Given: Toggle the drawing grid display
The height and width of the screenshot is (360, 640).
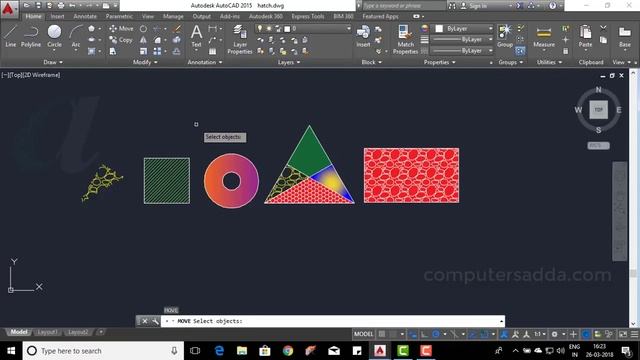Looking at the screenshot, I should pos(382,334).
